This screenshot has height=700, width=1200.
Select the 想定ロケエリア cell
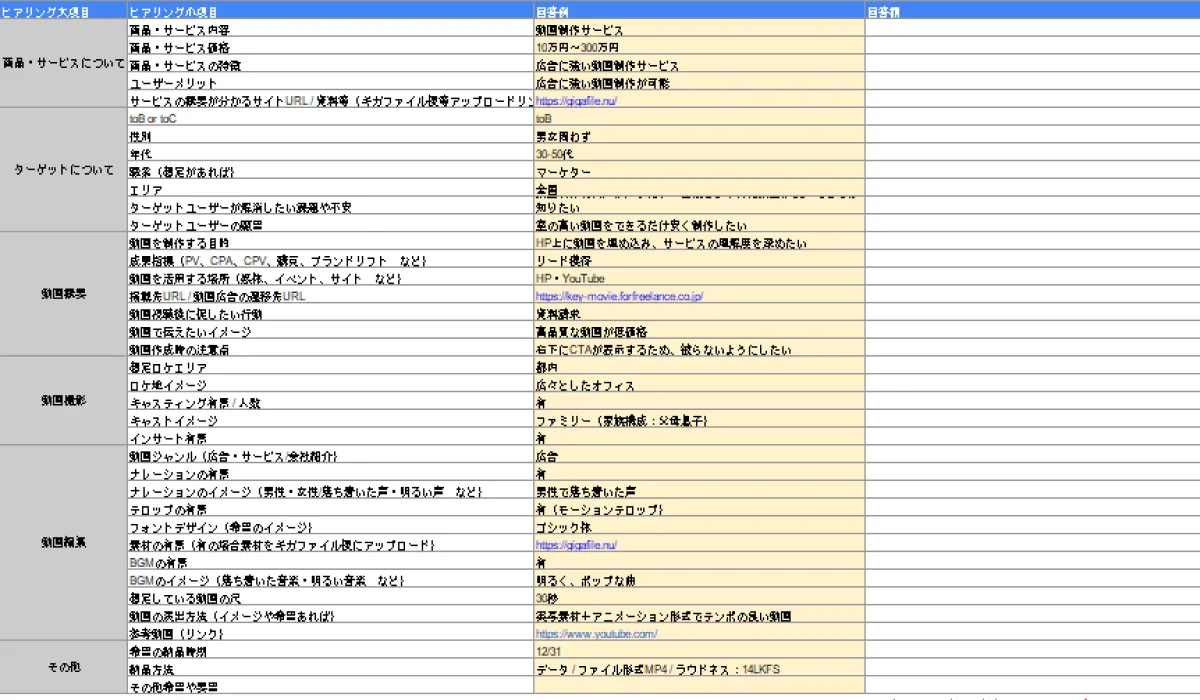point(330,368)
